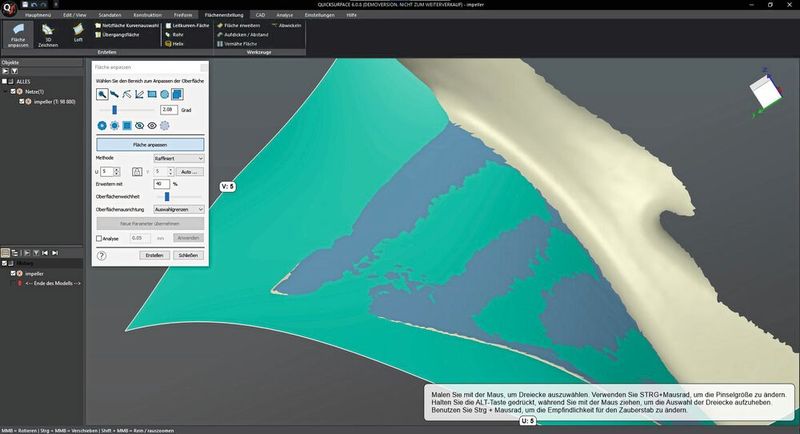
Task: Open the Methode dropdown
Action: (x=178, y=158)
